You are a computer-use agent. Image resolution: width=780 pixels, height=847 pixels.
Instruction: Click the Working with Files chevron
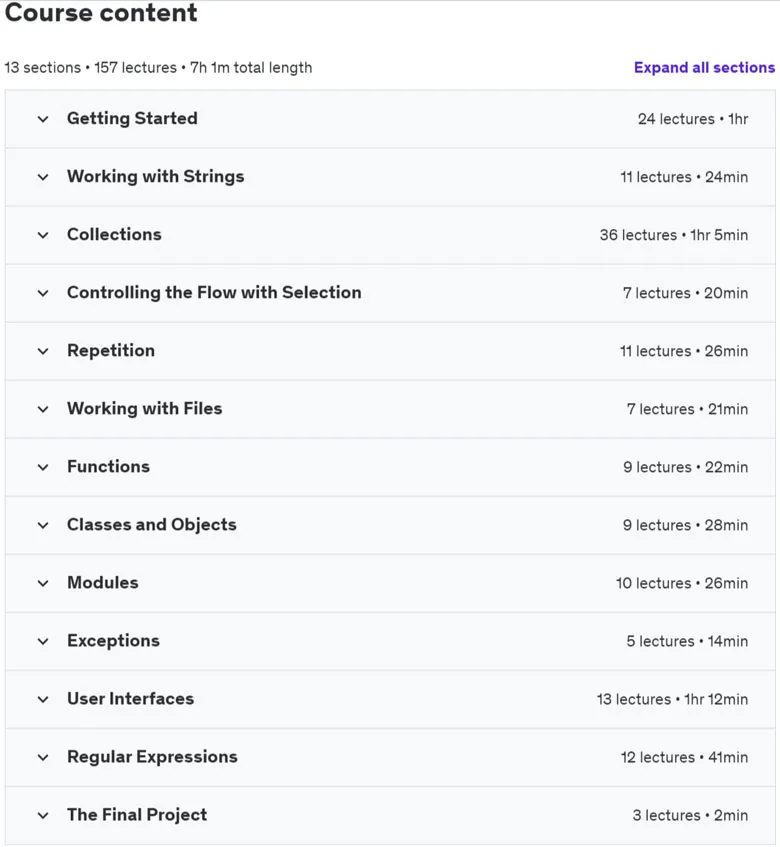(x=43, y=409)
